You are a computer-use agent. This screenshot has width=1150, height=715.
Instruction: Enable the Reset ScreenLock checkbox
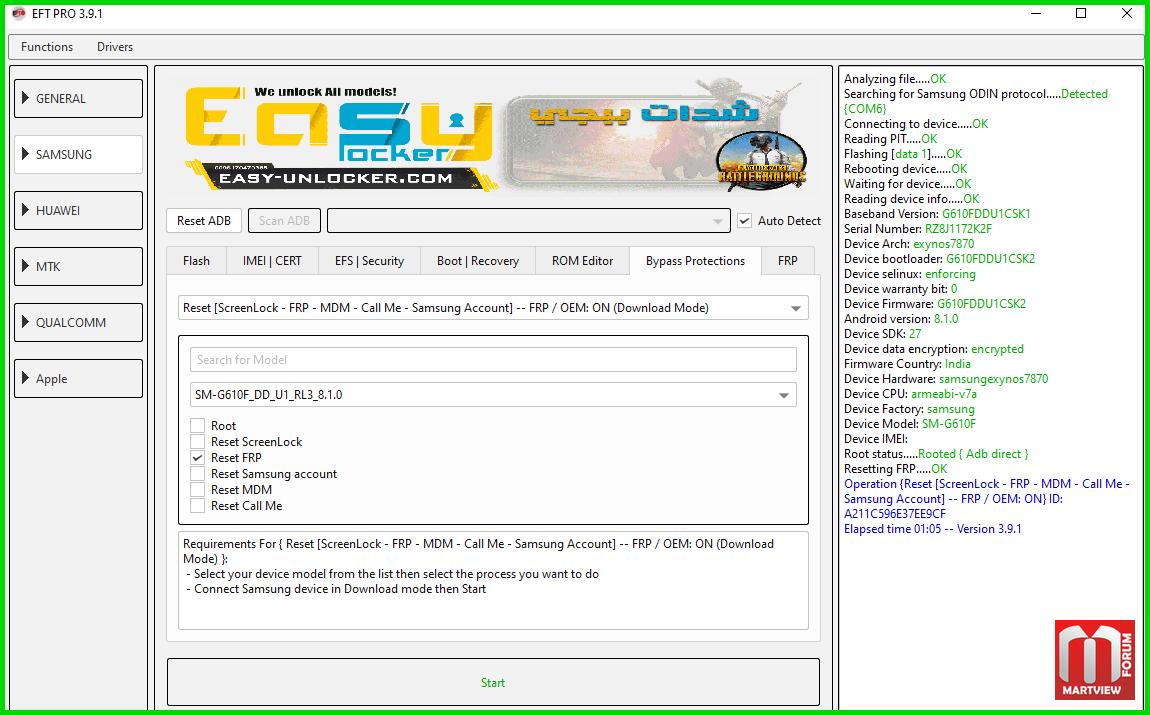coord(198,442)
